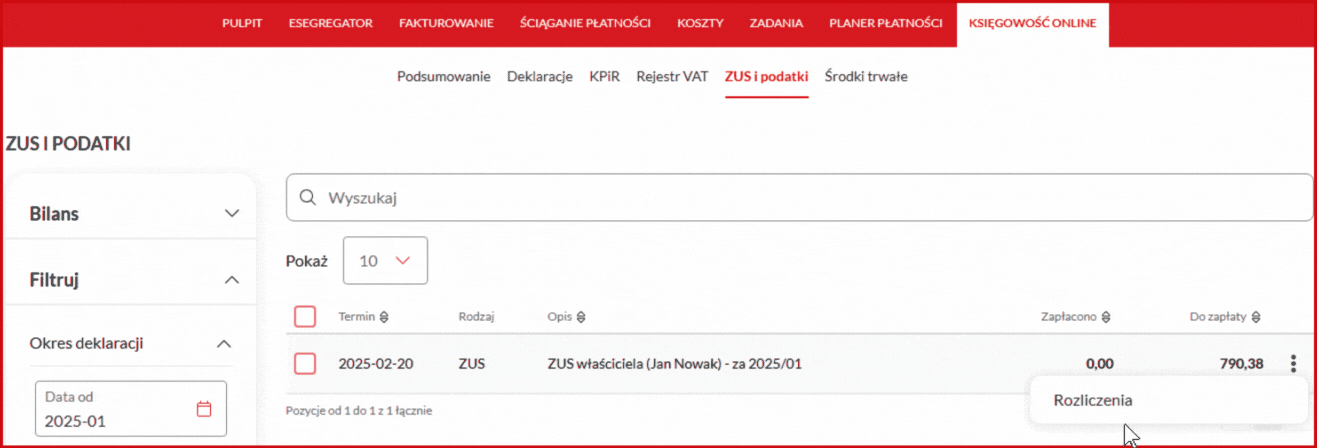Open the PLANER PŁATNOŚCI menu item

pyautogui.click(x=885, y=23)
